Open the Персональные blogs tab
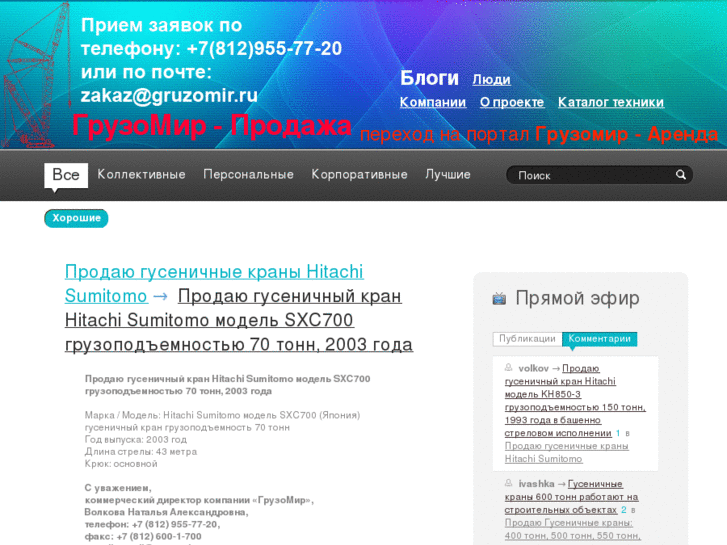Image resolution: width=727 pixels, height=545 pixels. [x=249, y=174]
